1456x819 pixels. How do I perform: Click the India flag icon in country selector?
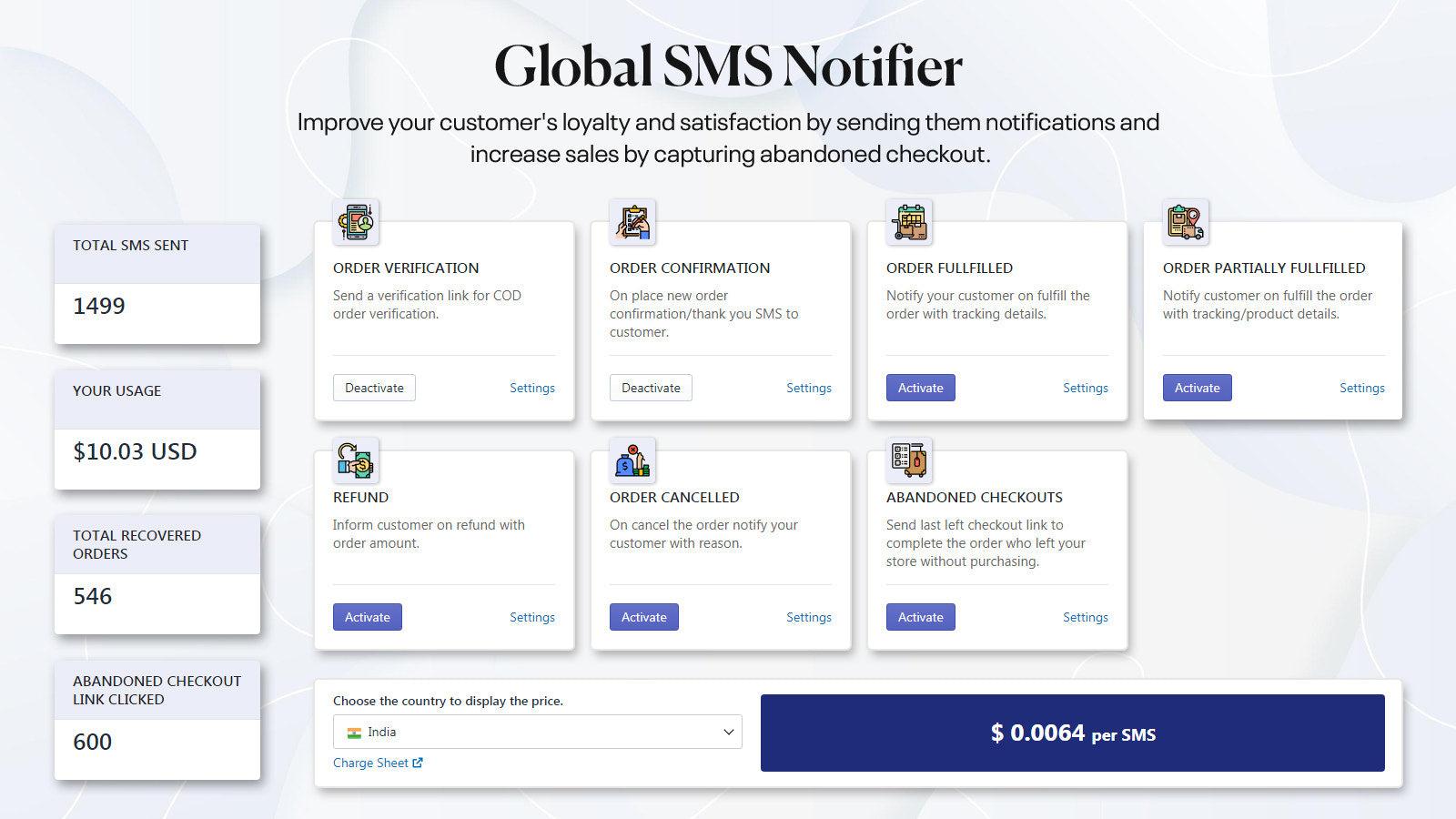click(x=354, y=732)
